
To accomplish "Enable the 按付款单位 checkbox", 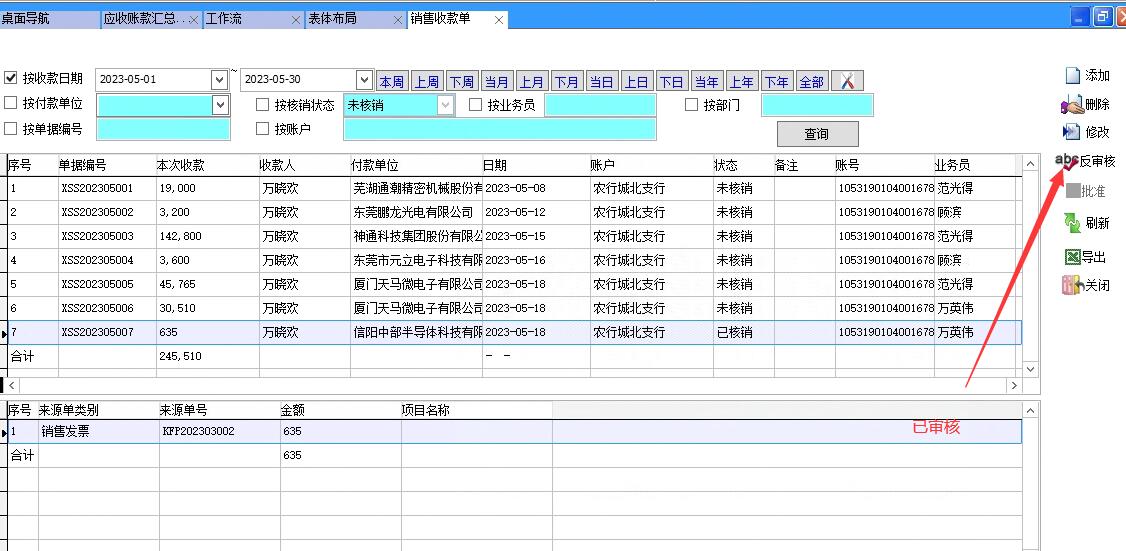I will pyautogui.click(x=11, y=103).
